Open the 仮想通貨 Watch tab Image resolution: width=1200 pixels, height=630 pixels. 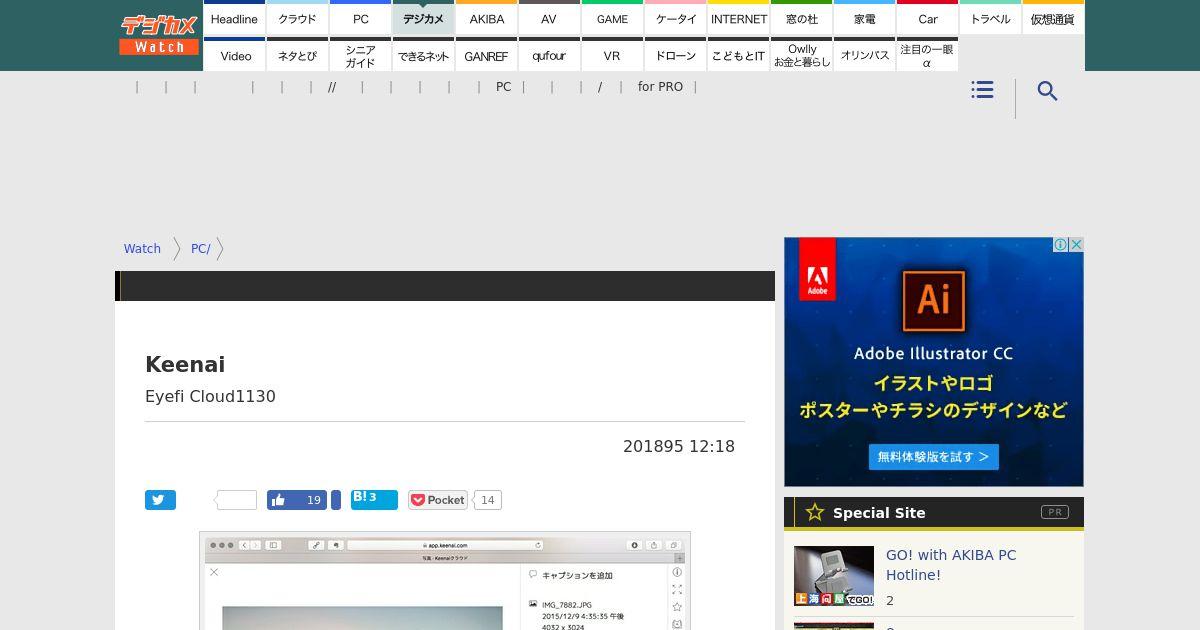click(1053, 18)
